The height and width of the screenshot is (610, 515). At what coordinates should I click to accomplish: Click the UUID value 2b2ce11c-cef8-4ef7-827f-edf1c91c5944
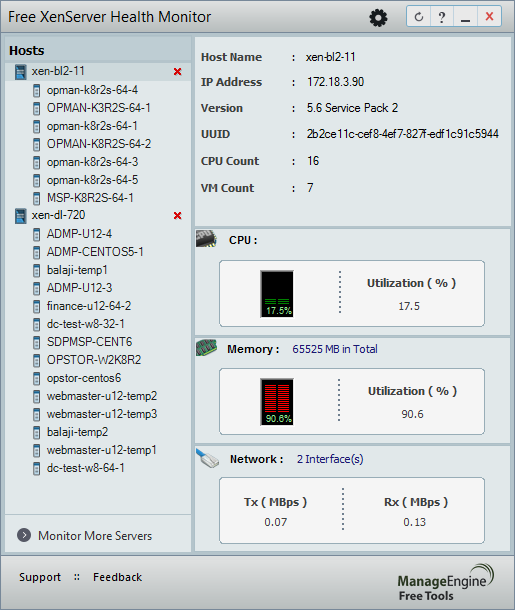[403, 134]
